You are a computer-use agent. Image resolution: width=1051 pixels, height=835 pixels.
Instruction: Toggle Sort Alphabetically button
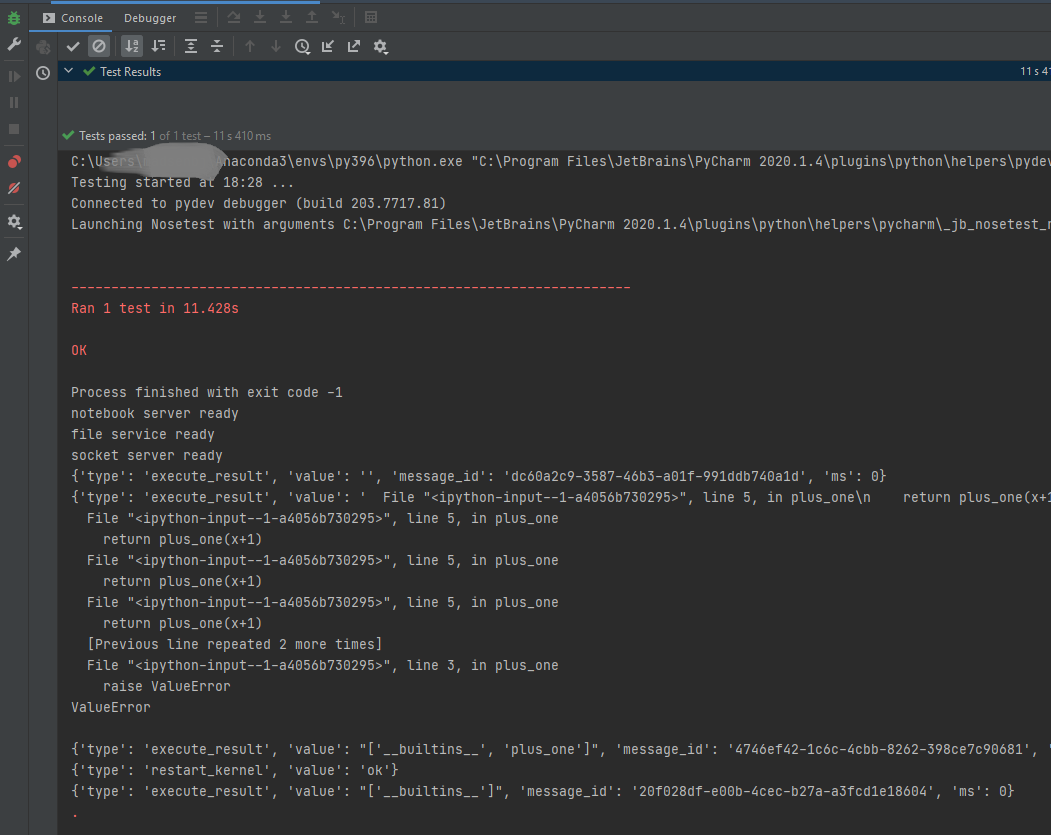click(132, 46)
